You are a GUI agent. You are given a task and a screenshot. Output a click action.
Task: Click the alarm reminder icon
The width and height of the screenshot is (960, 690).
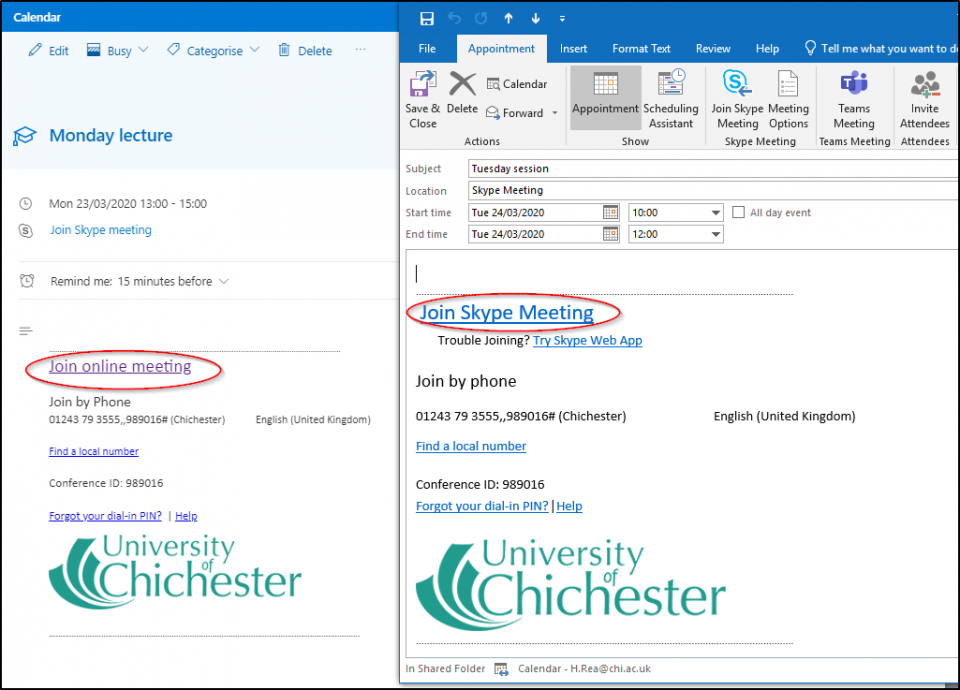[x=26, y=281]
